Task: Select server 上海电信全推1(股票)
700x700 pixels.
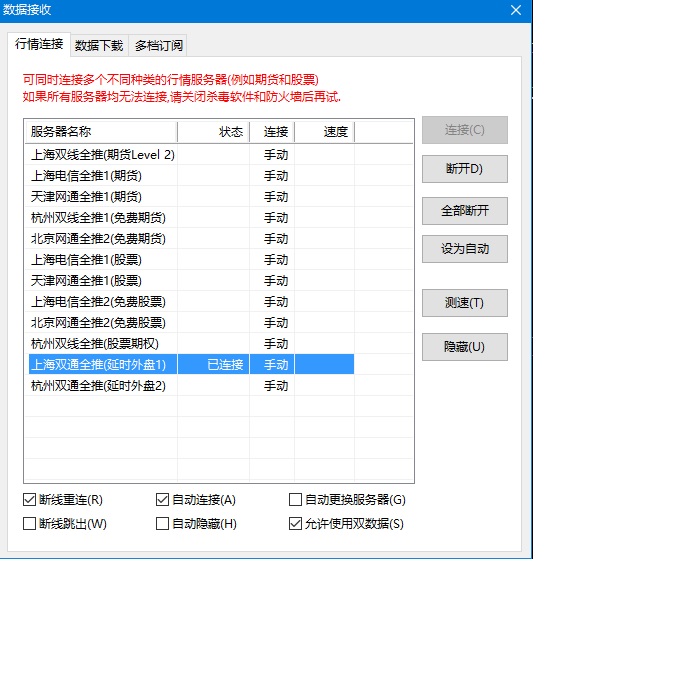Action: click(86, 260)
